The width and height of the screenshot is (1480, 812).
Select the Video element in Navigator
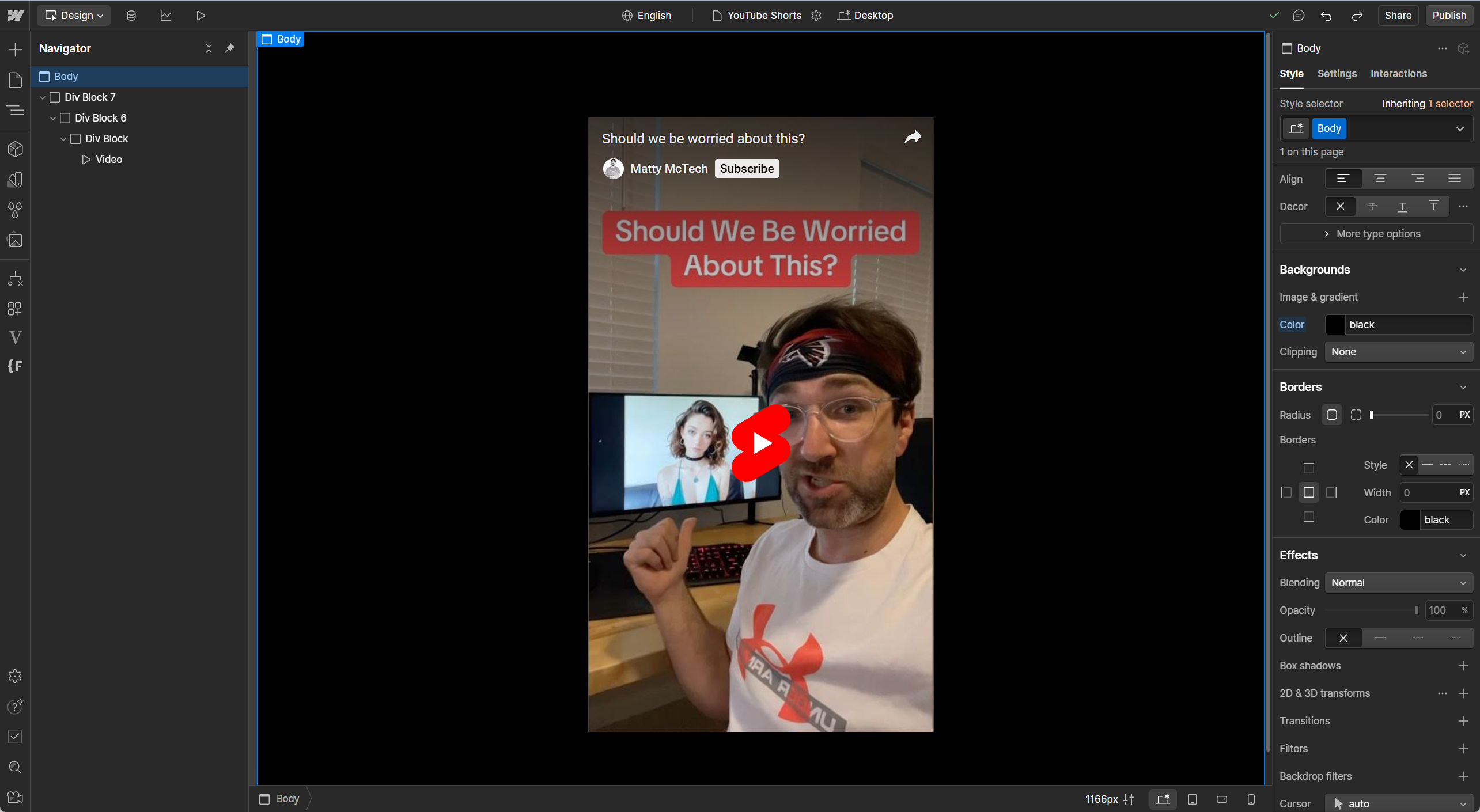point(108,160)
